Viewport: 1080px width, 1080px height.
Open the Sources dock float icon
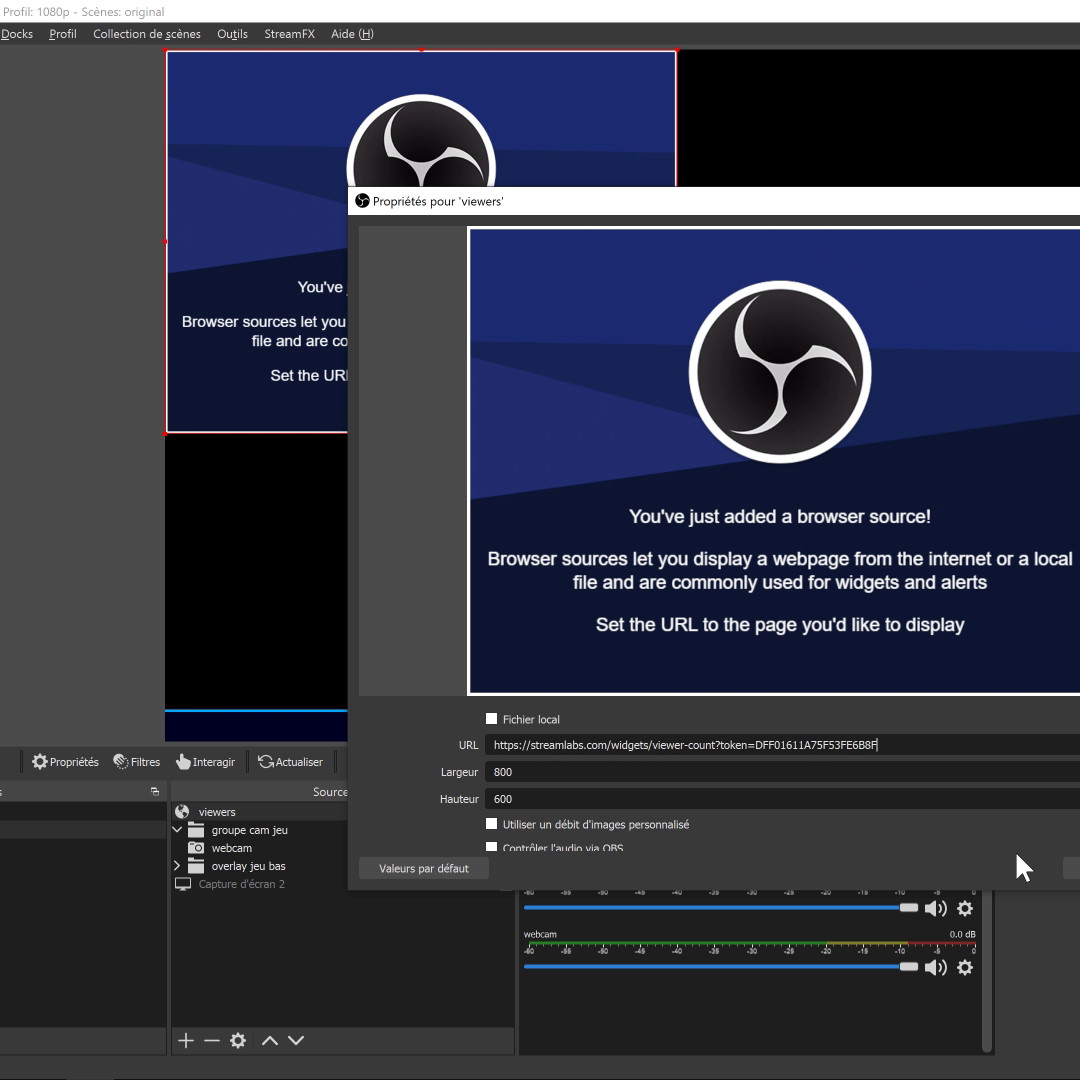[154, 791]
